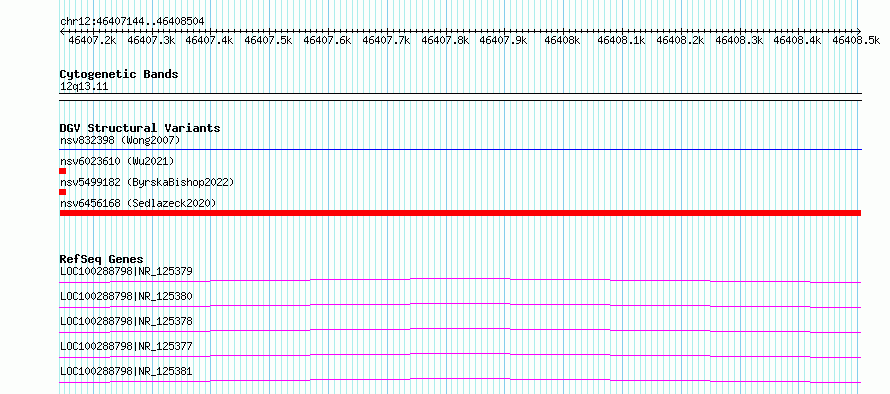
Task: Click the 46408.1k ruler tick label
Action: tap(622, 40)
